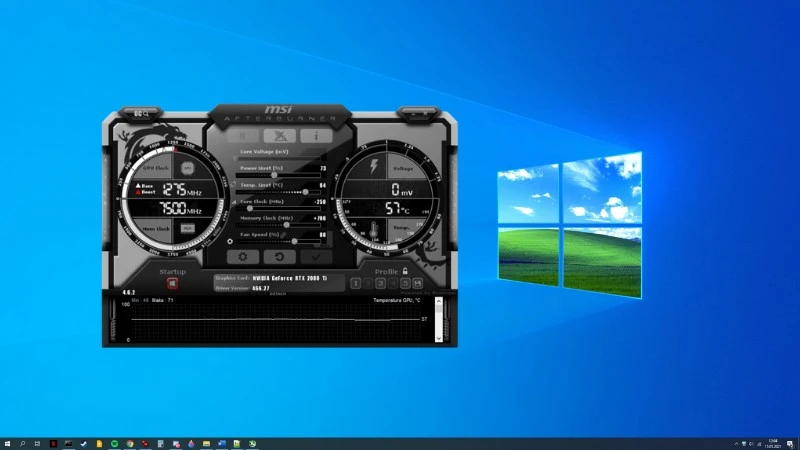Click the MEM chip icon in left gauge
This screenshot has height=450, width=800.
click(187, 228)
